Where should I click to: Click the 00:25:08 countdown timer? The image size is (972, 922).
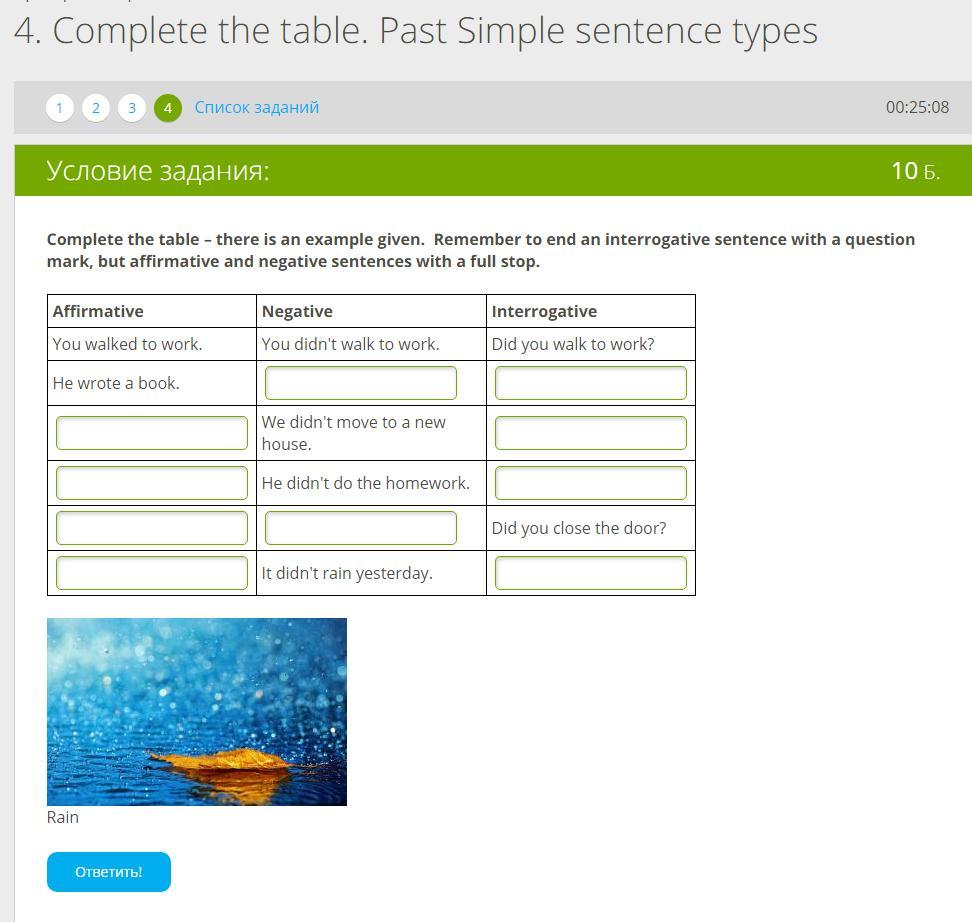917,107
